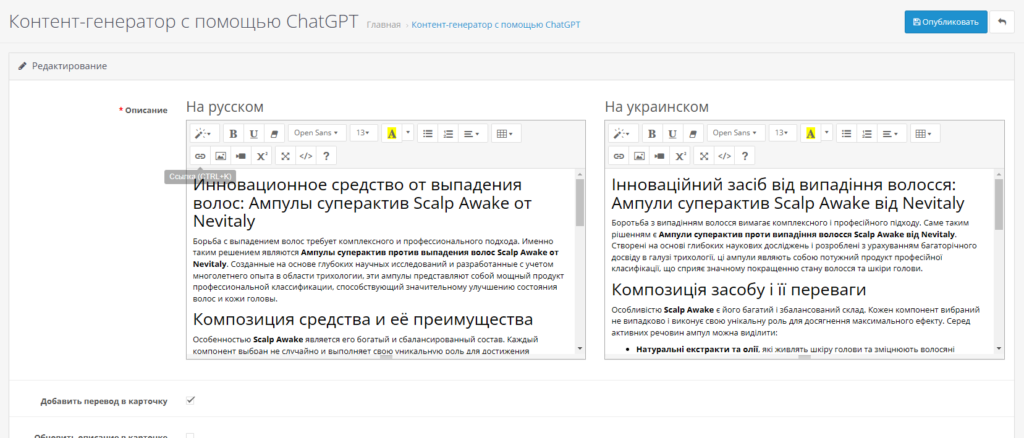
Task: Open code view in the Ukrainian editor
Action: tap(725, 156)
